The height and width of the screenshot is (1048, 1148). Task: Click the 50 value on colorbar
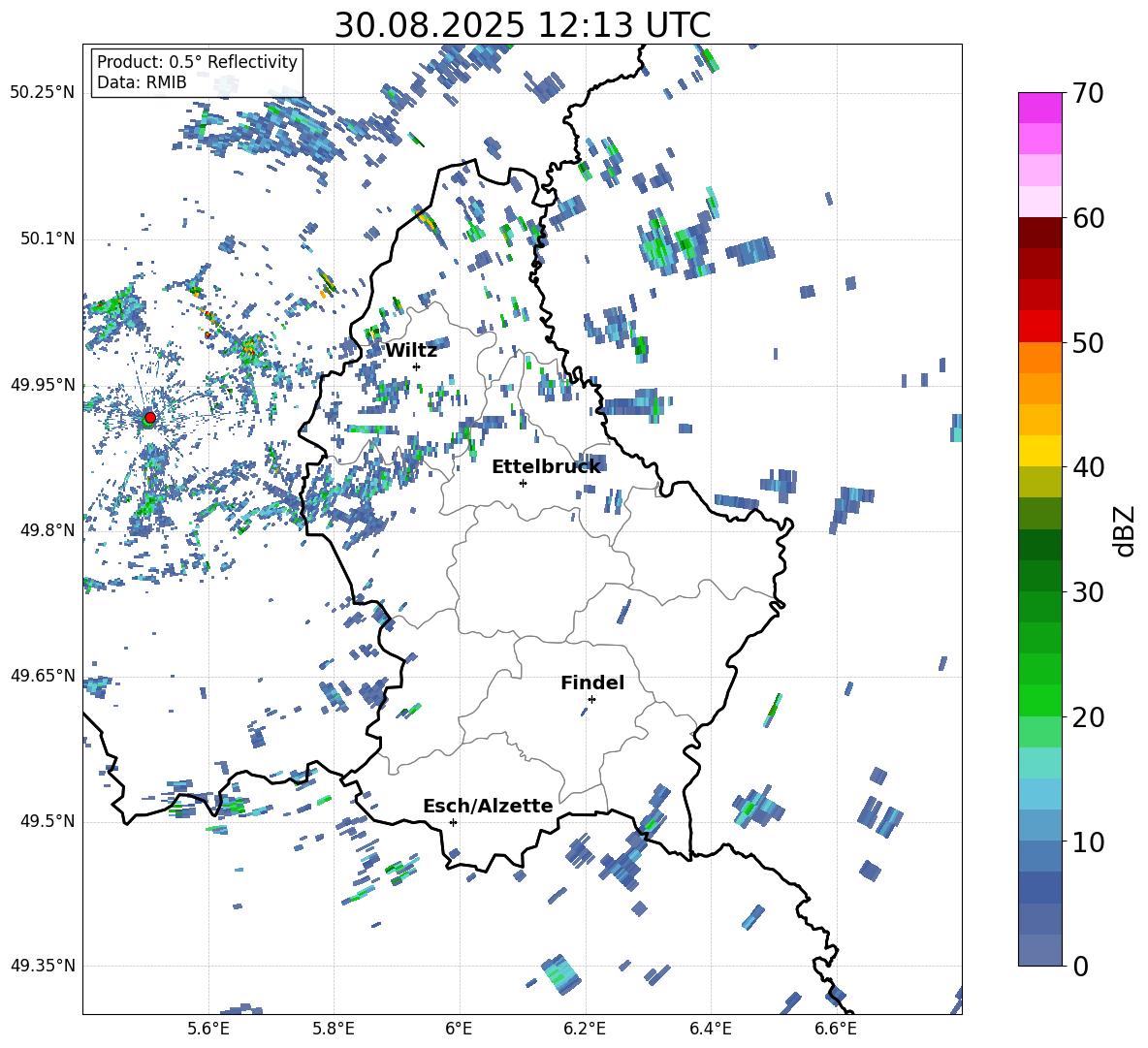(x=1088, y=342)
